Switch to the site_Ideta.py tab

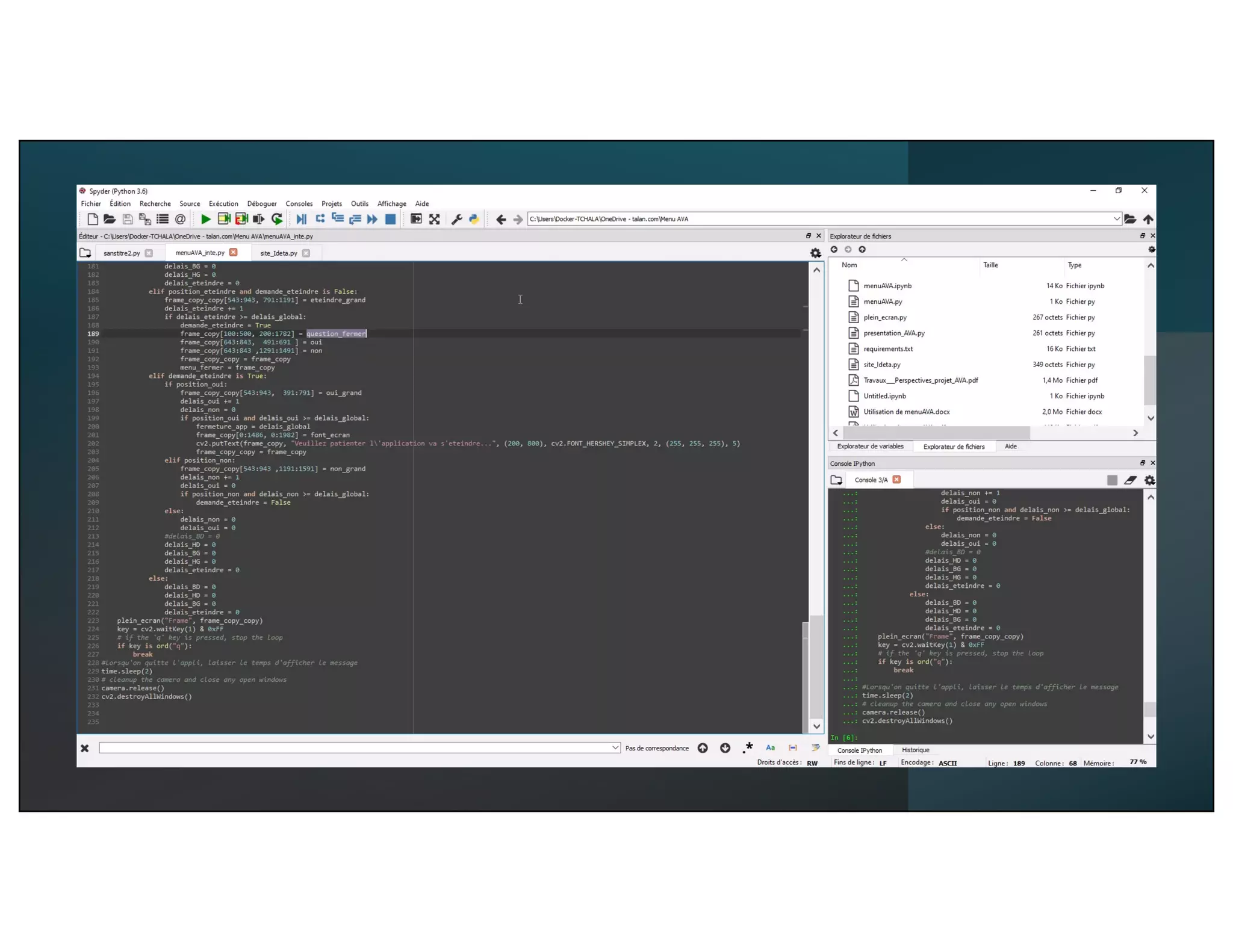278,253
